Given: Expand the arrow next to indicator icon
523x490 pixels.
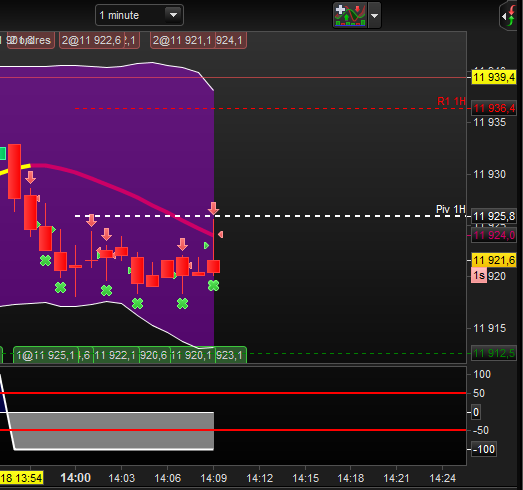Looking at the screenshot, I should 375,16.
